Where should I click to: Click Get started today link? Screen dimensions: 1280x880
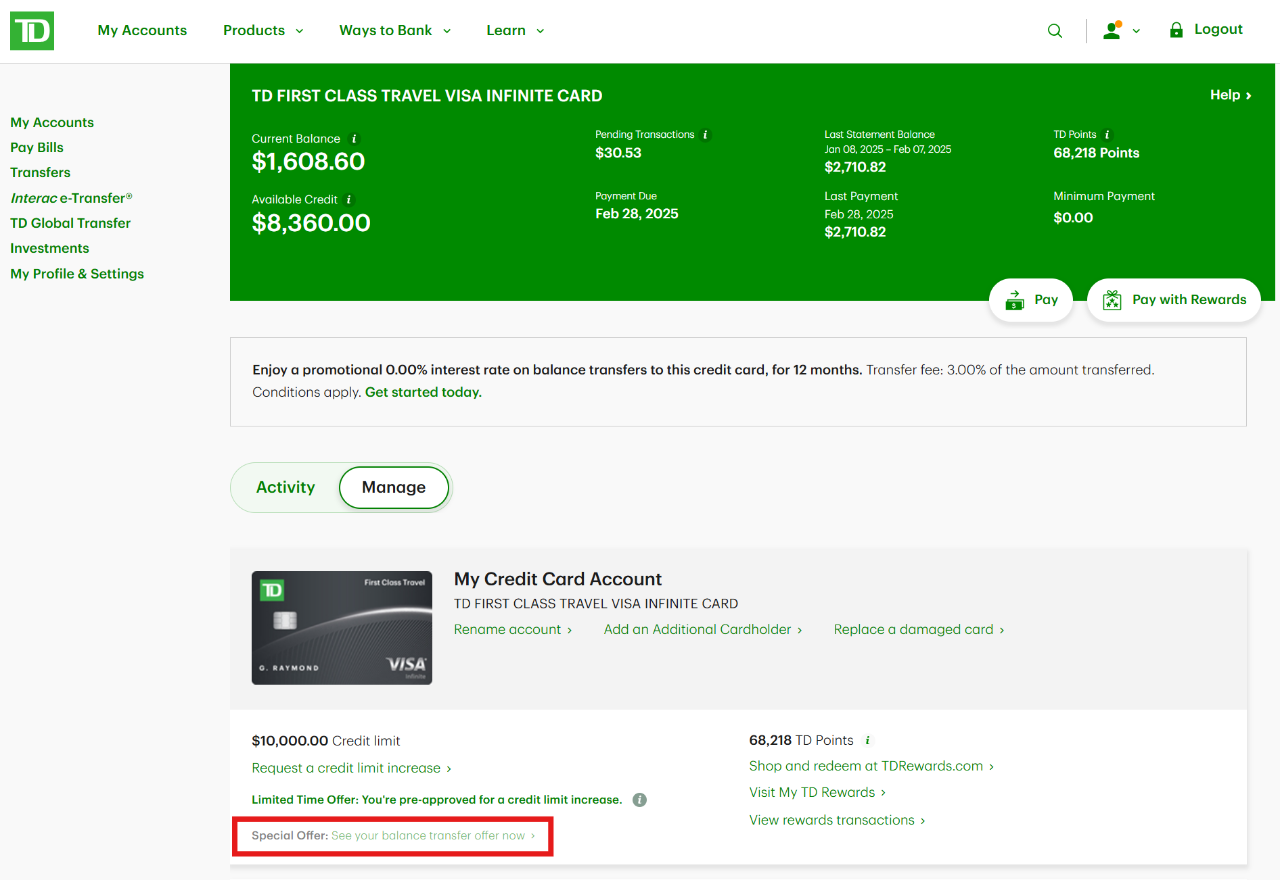tap(423, 393)
